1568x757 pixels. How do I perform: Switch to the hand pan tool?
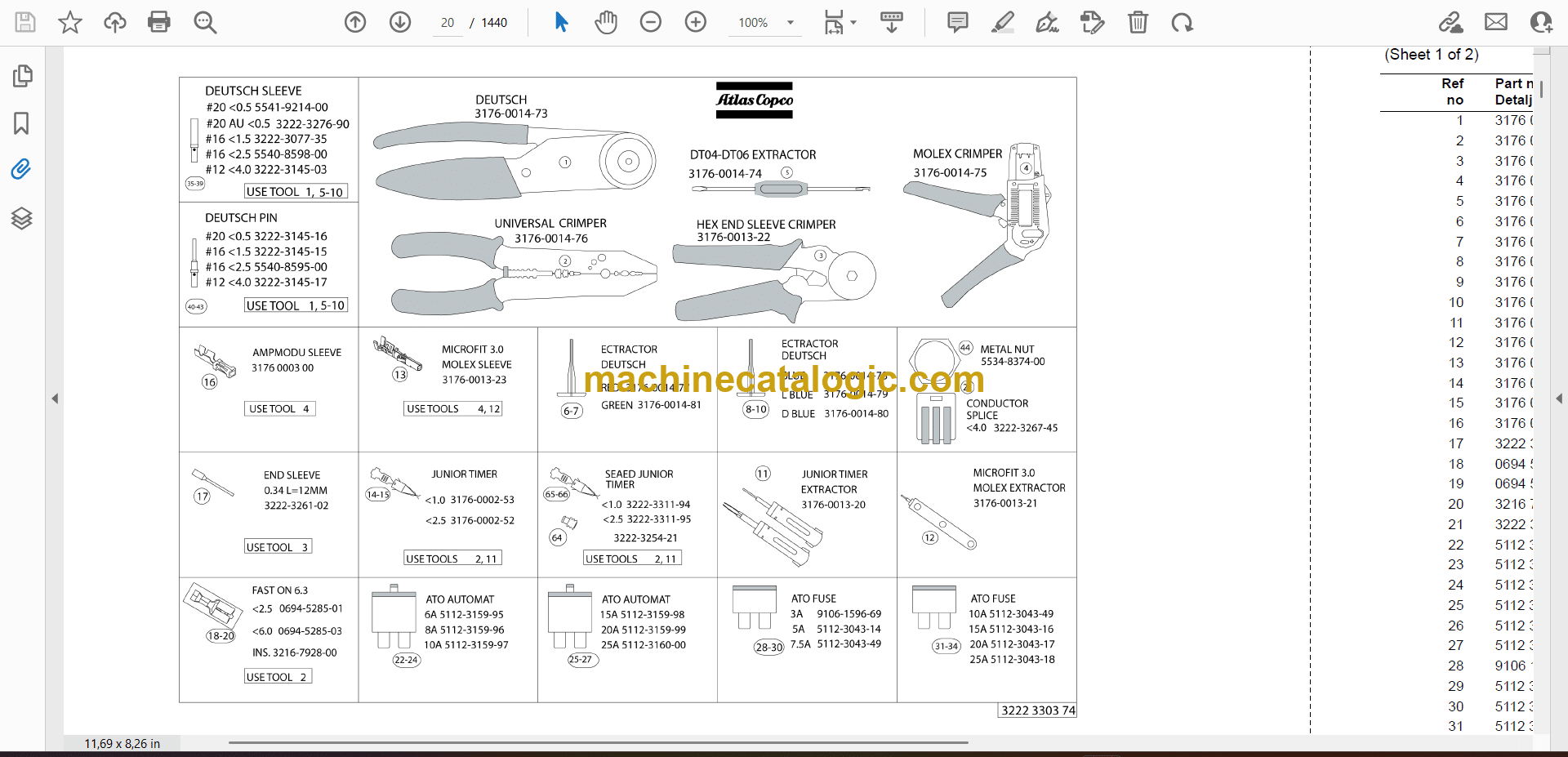[606, 22]
